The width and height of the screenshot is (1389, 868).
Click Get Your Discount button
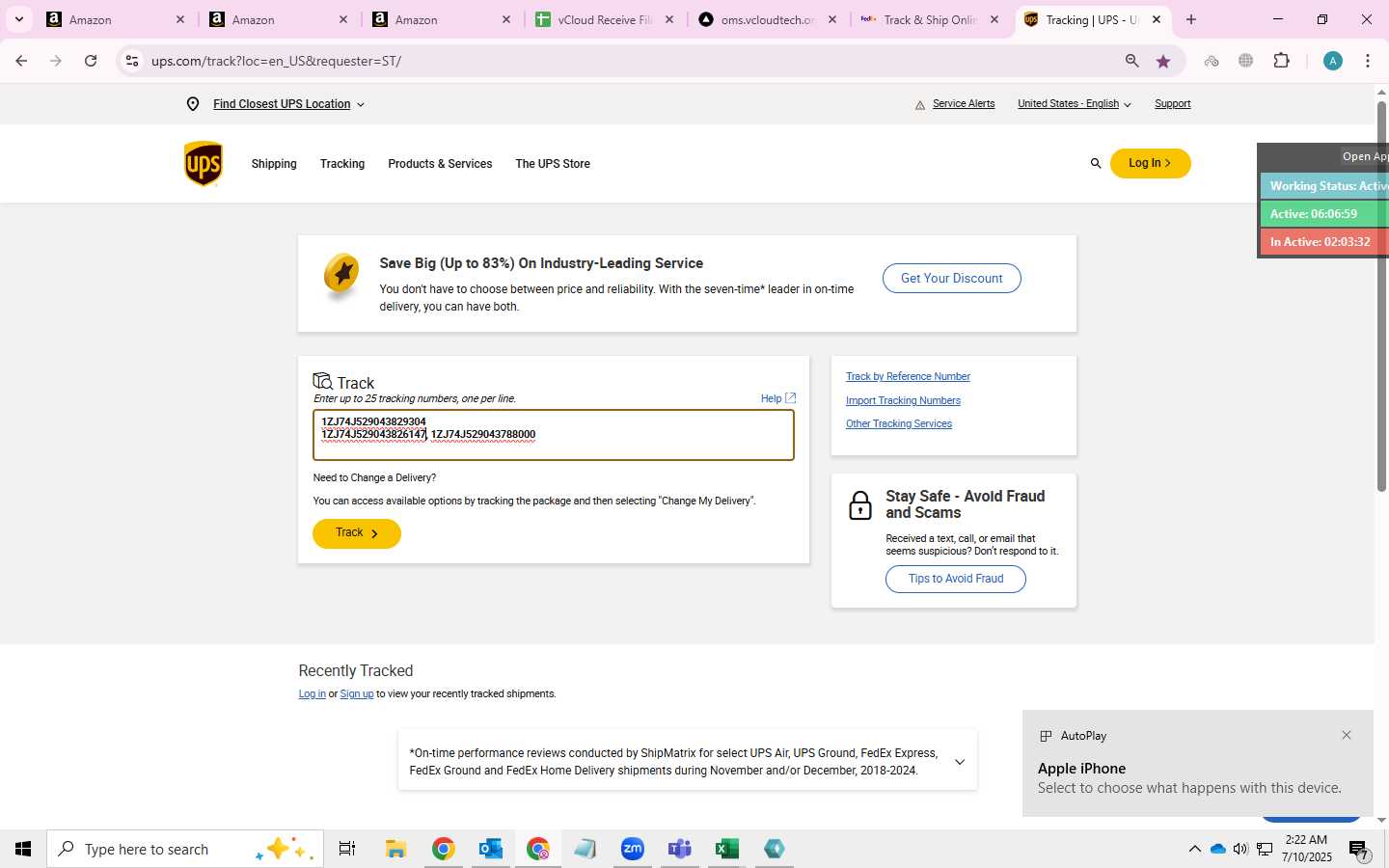click(952, 279)
